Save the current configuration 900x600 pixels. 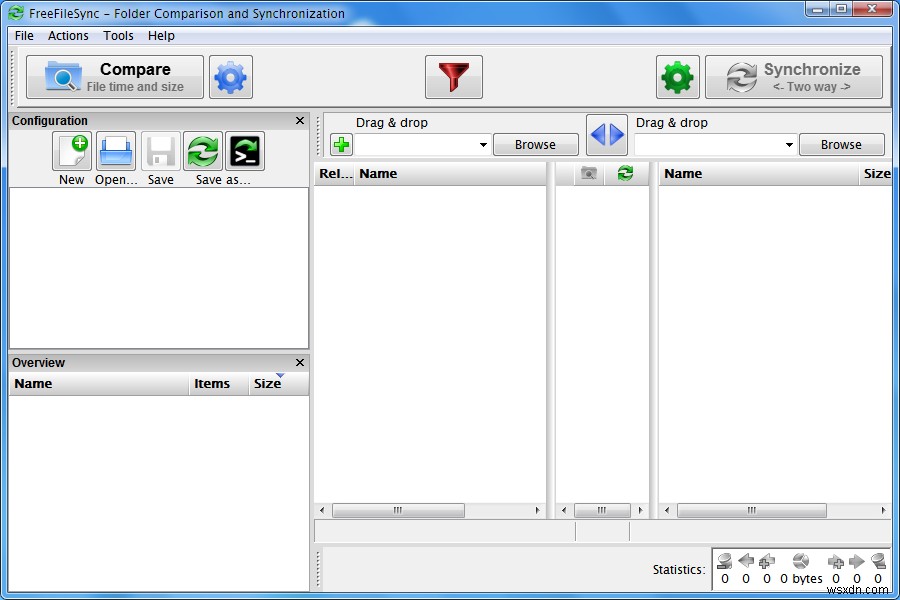click(x=160, y=152)
